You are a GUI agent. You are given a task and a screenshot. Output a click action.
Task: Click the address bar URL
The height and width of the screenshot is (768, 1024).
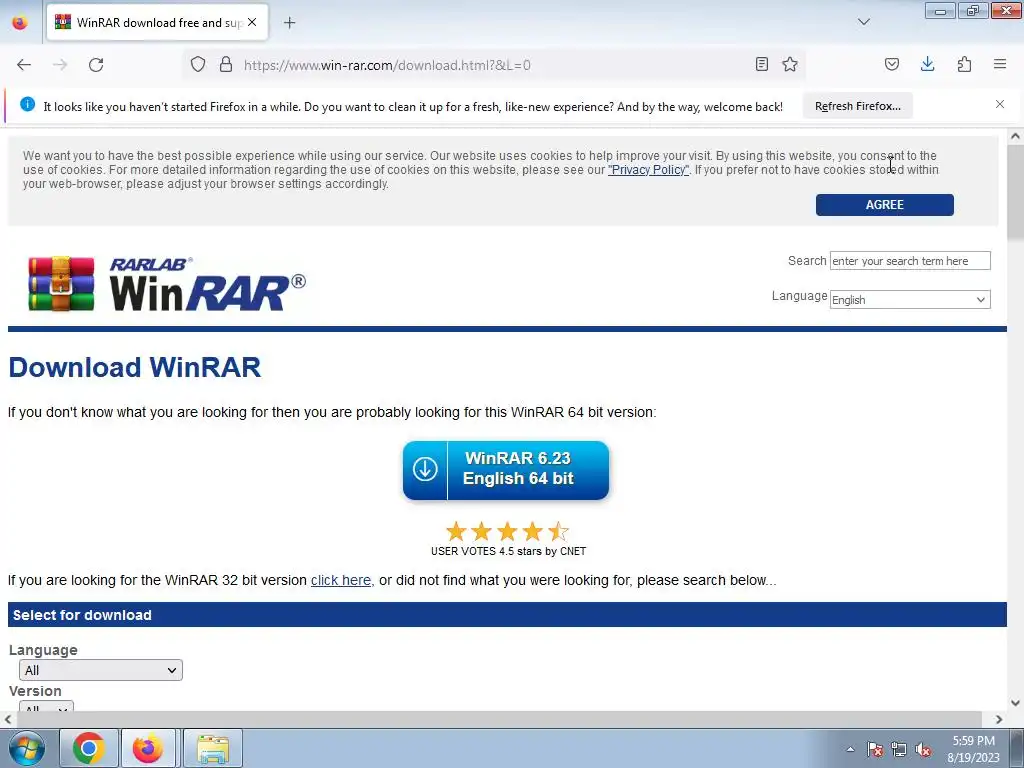click(387, 65)
